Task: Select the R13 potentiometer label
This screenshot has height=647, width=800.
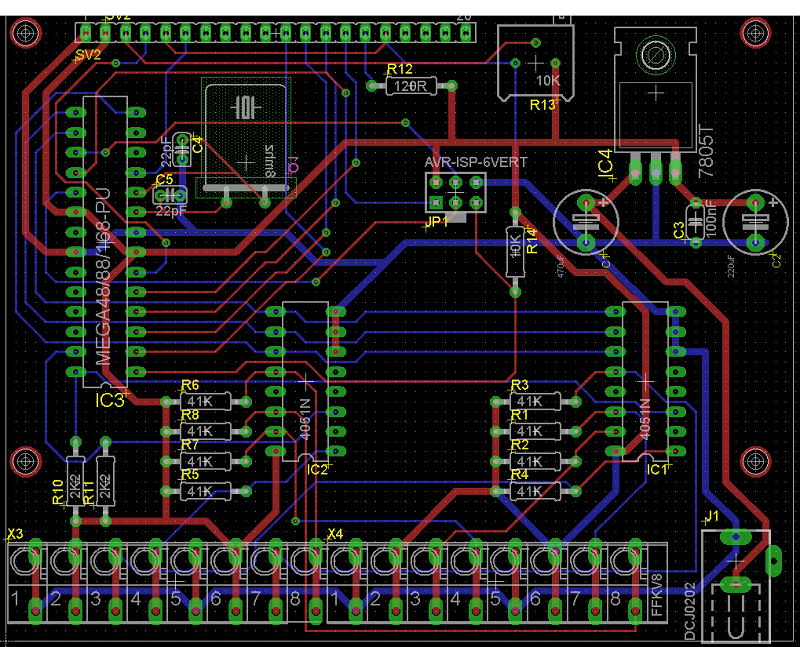Action: 542,105
